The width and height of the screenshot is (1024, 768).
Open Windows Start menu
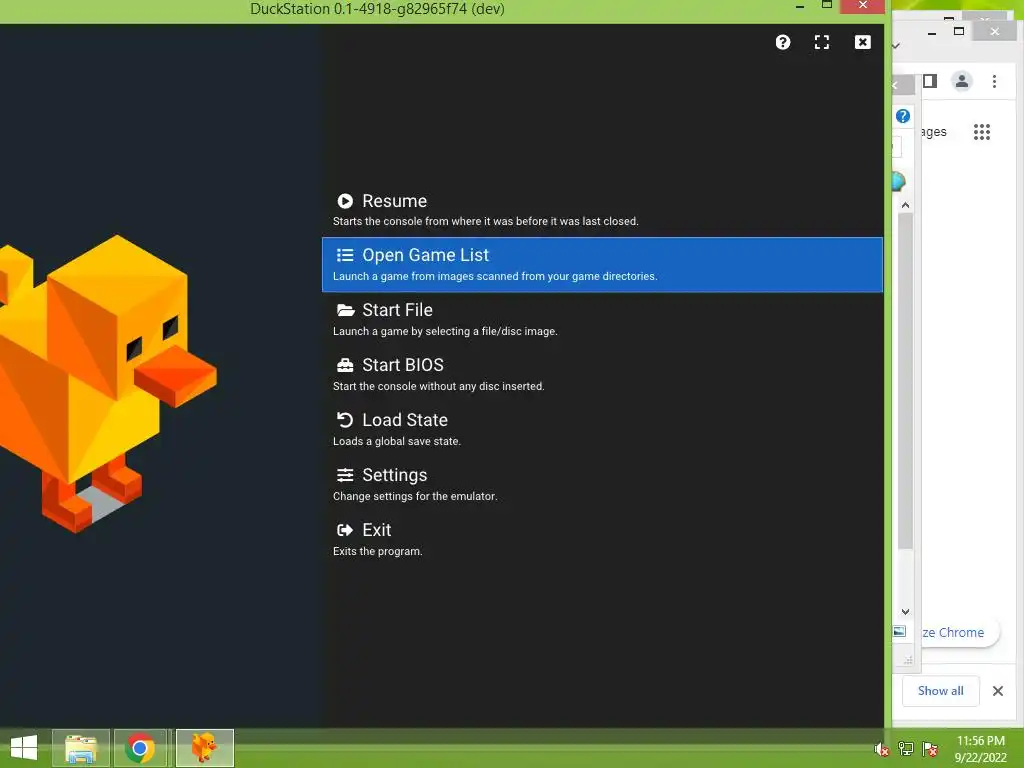[24, 748]
